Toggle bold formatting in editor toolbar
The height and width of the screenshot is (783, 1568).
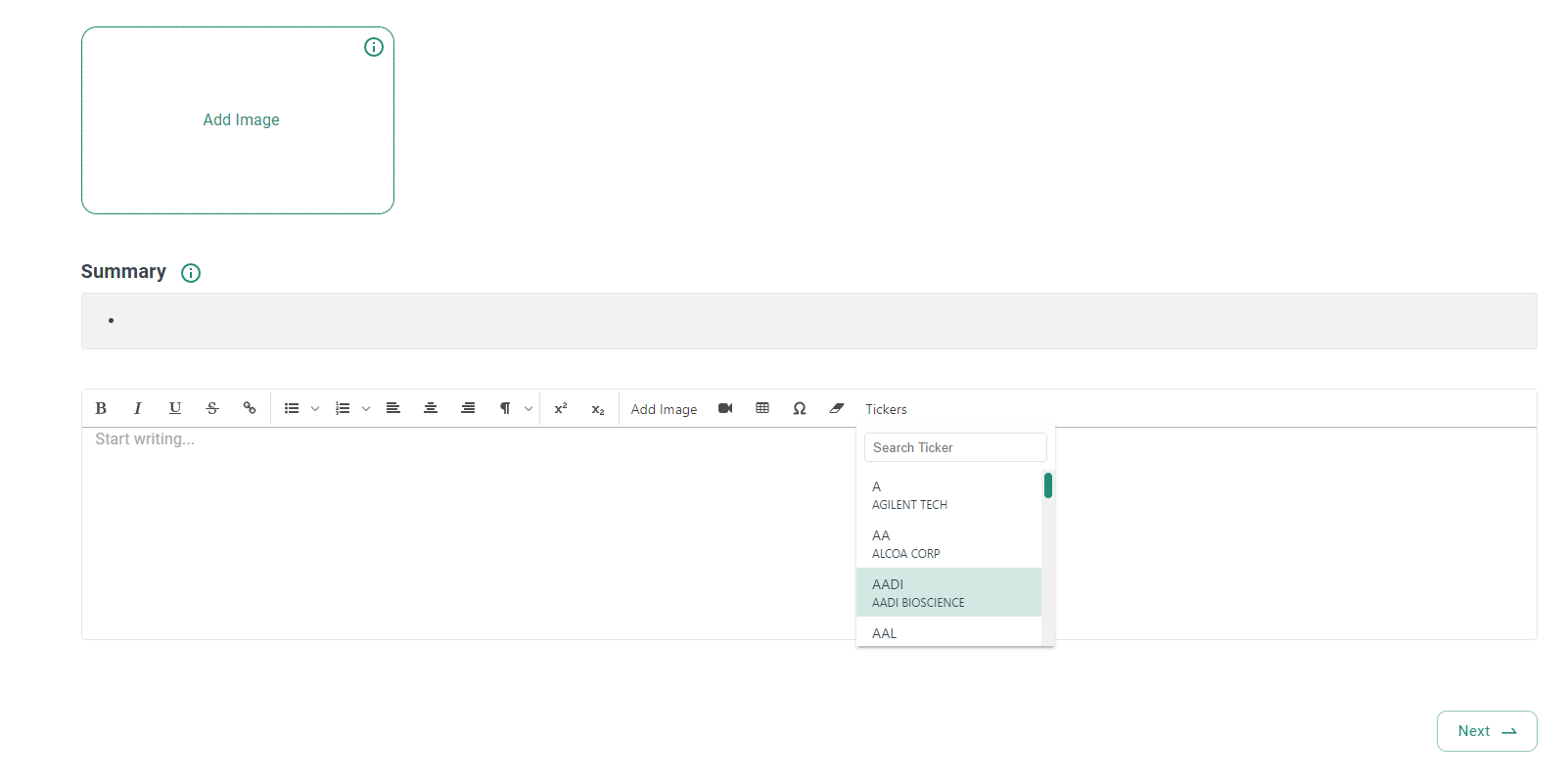[101, 408]
